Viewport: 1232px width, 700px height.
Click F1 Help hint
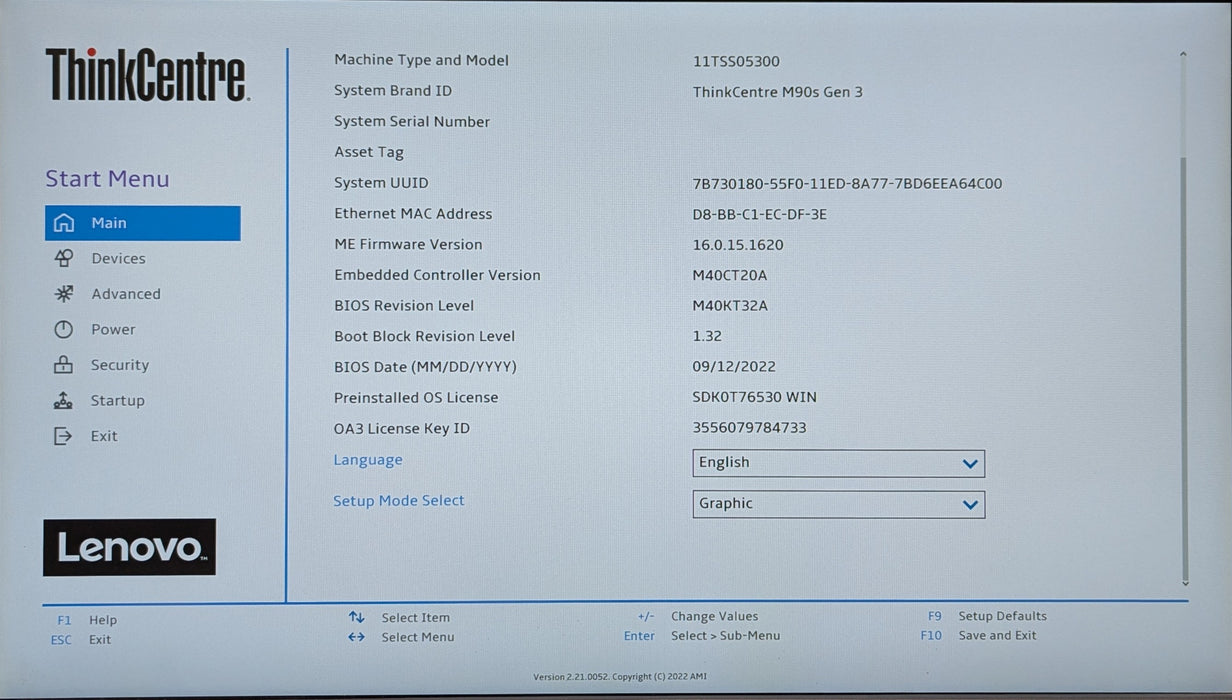pos(87,620)
